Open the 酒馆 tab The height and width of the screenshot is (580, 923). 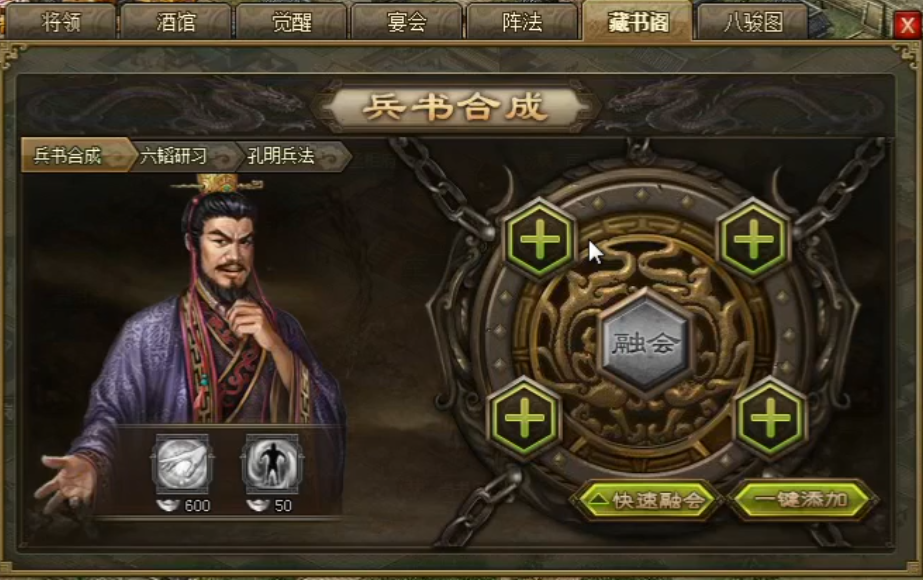point(176,22)
